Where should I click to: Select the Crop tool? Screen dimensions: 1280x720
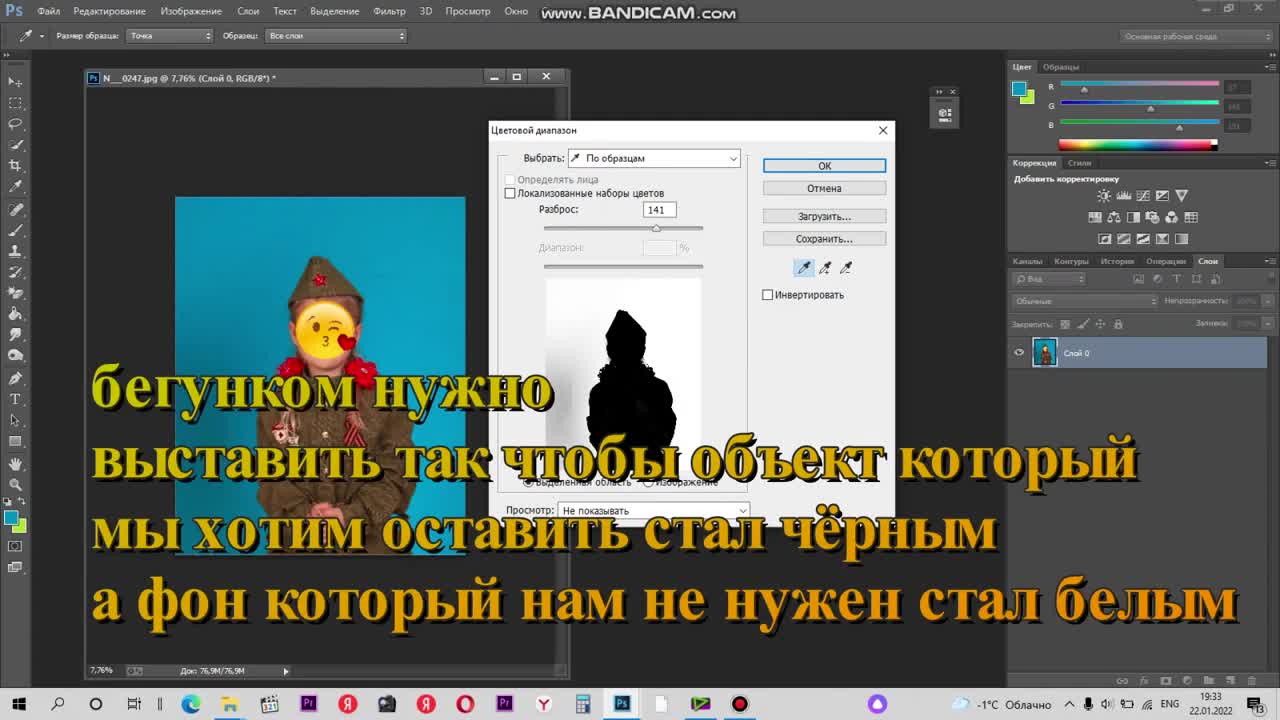tap(15, 166)
